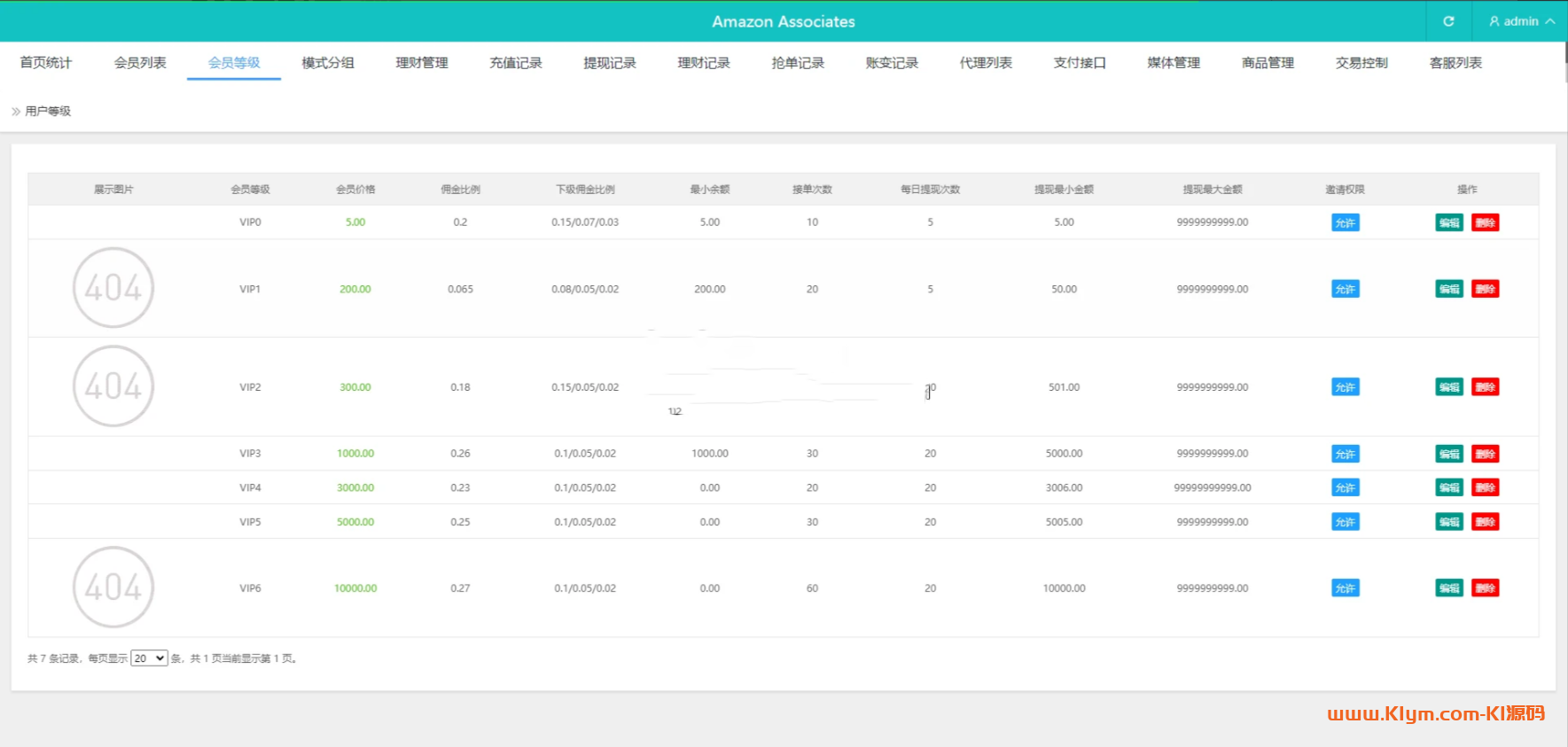Delete the VIP4 level row

tap(1486, 488)
